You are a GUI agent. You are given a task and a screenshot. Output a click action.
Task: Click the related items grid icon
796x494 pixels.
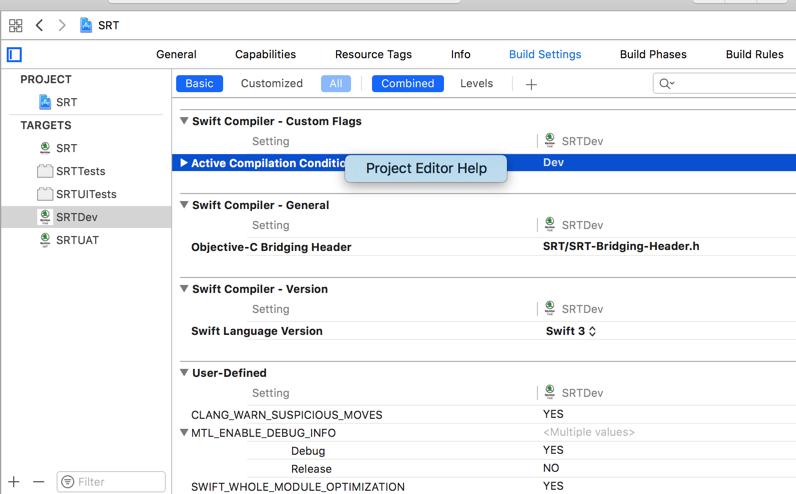coord(15,25)
